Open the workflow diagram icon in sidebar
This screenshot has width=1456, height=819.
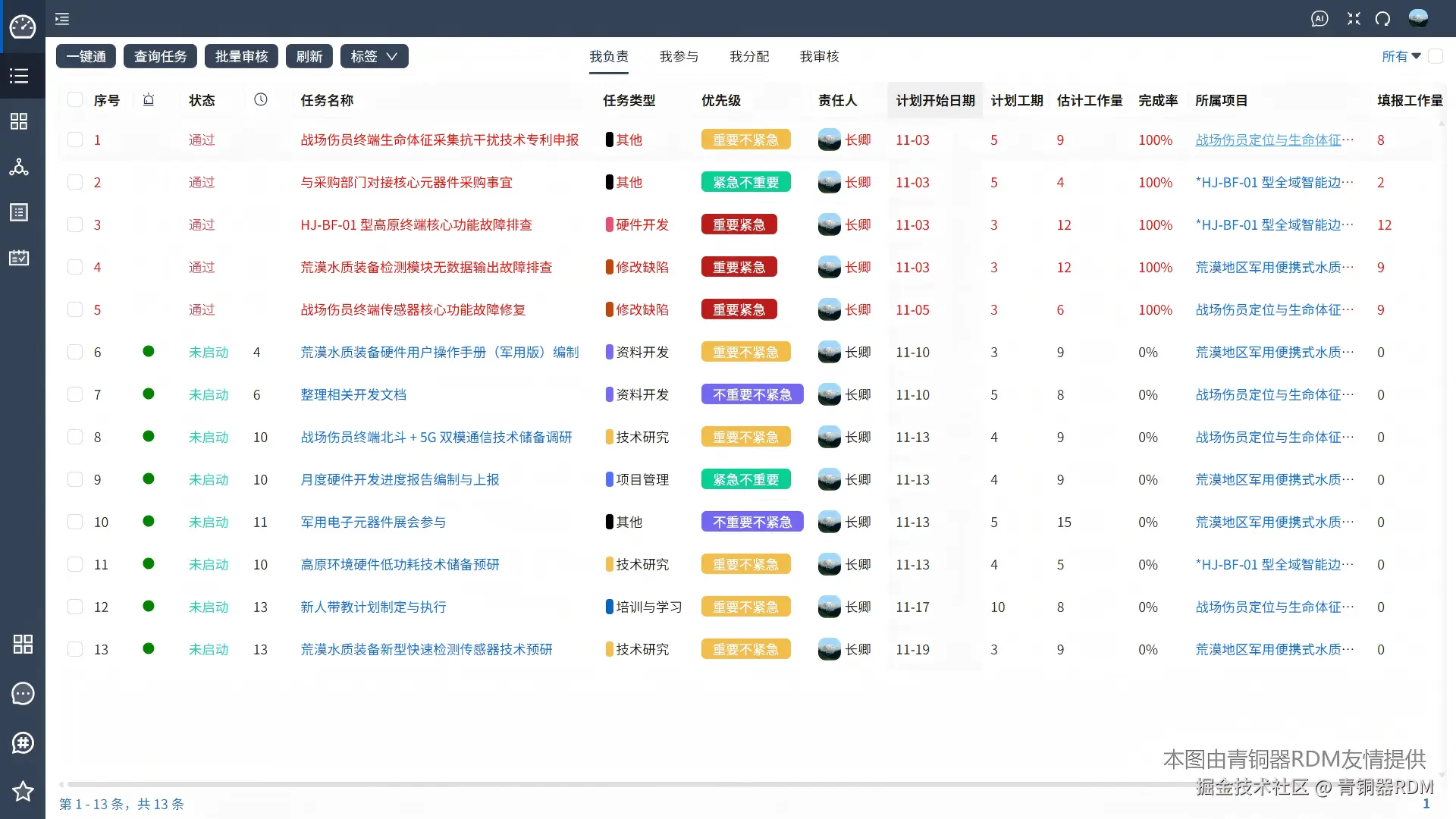[19, 167]
